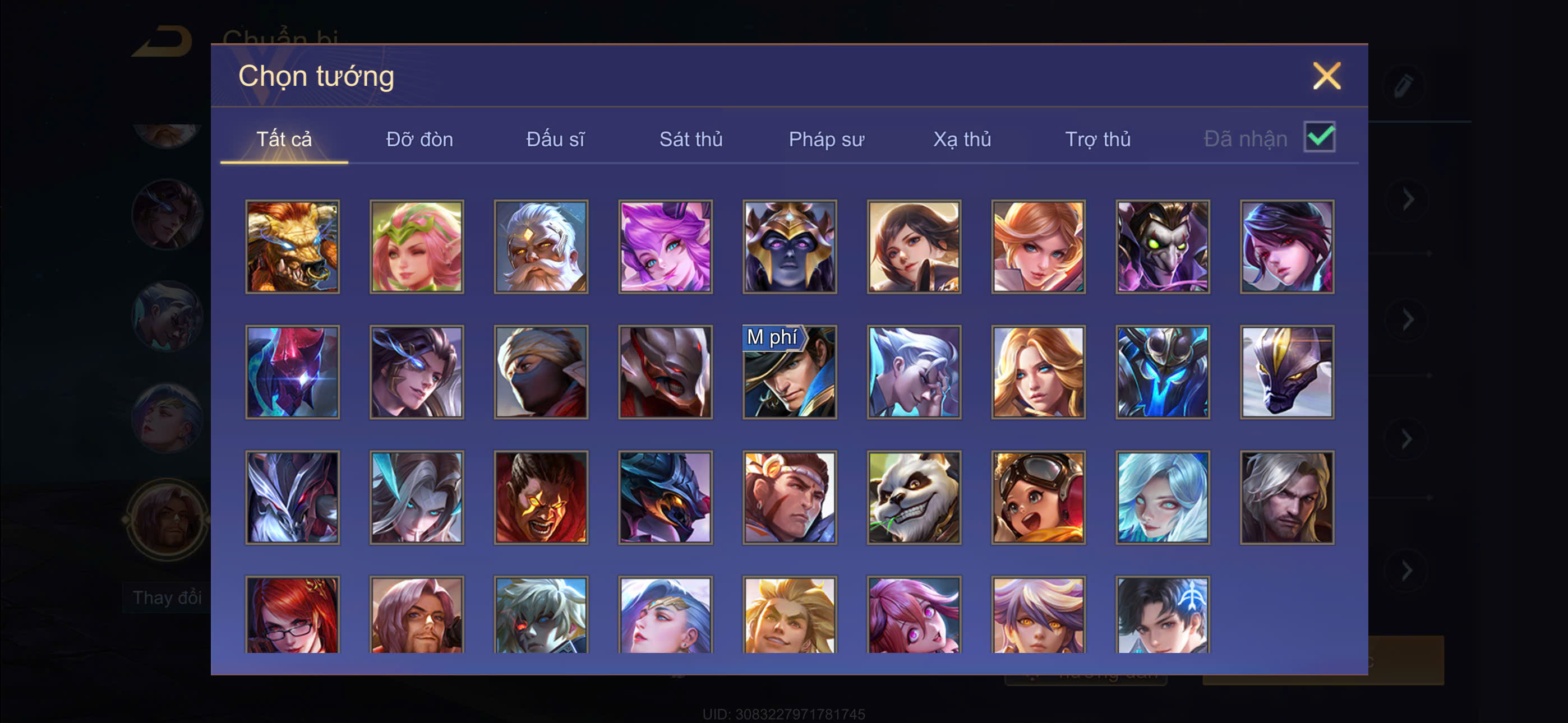Select the panda hero portrait
The height and width of the screenshot is (723, 1568).
914,497
